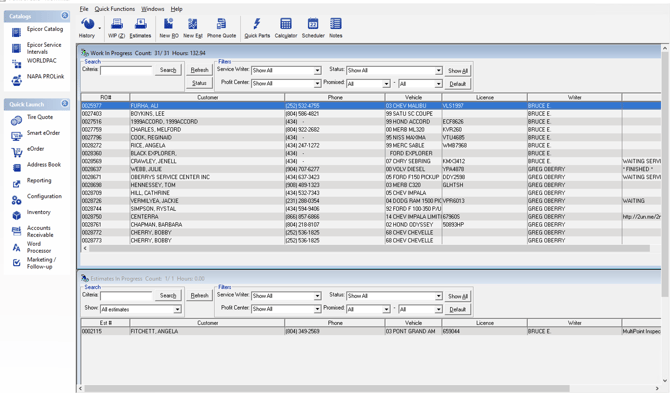Open Configuration from Quick Launch
The width and height of the screenshot is (670, 393).
pyautogui.click(x=37, y=198)
